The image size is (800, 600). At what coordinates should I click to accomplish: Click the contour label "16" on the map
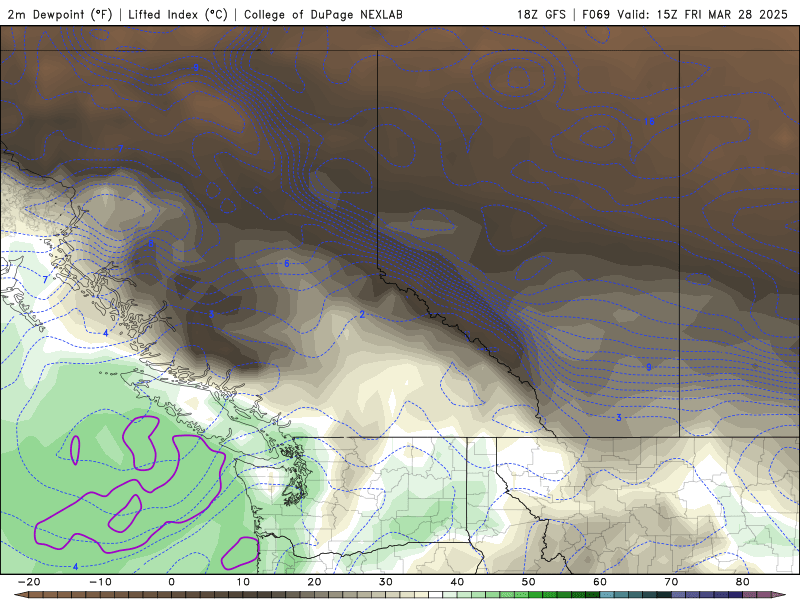[649, 121]
